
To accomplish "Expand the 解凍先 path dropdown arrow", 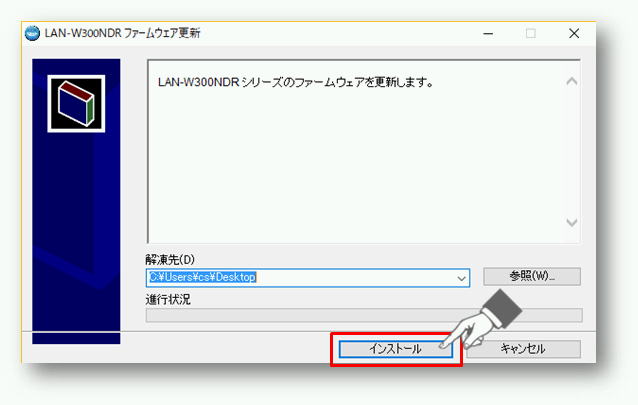I will 461,278.
